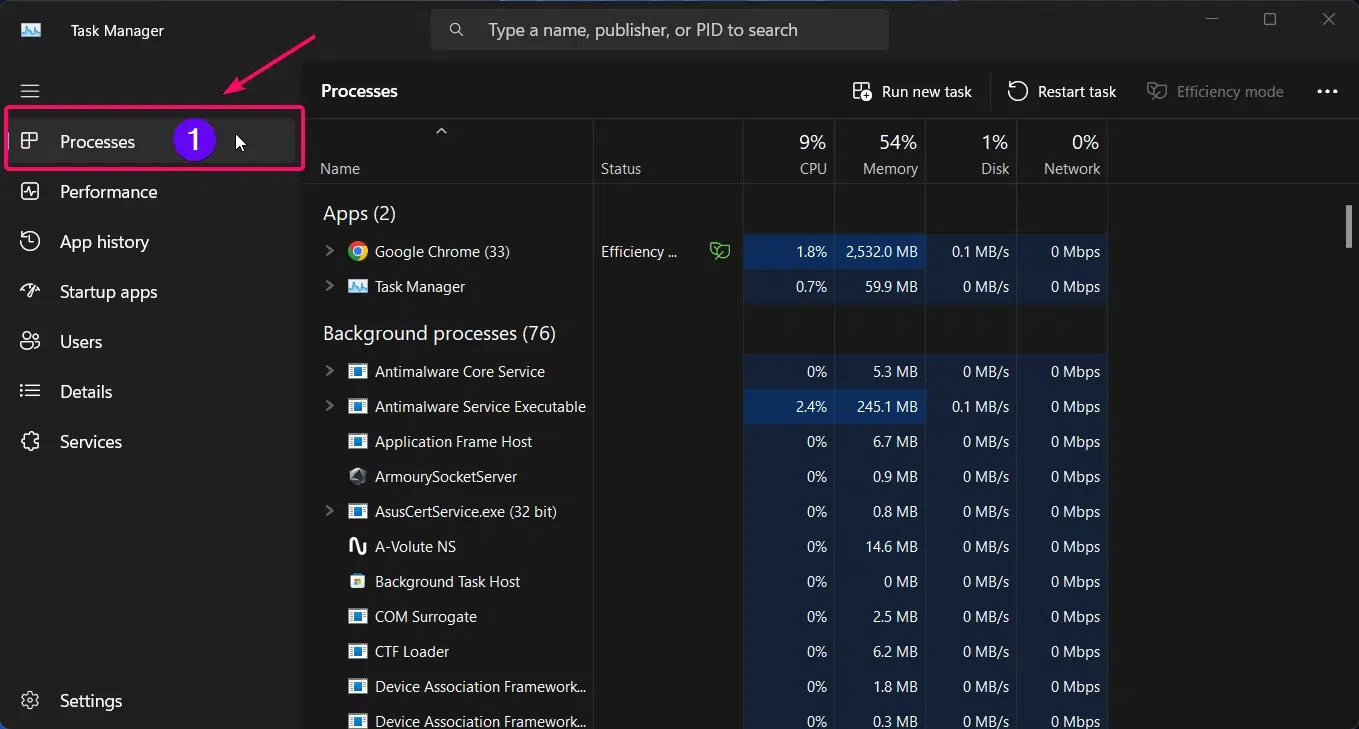Select the Antimalware Service Executable process
This screenshot has height=729, width=1359.
tap(714, 406)
